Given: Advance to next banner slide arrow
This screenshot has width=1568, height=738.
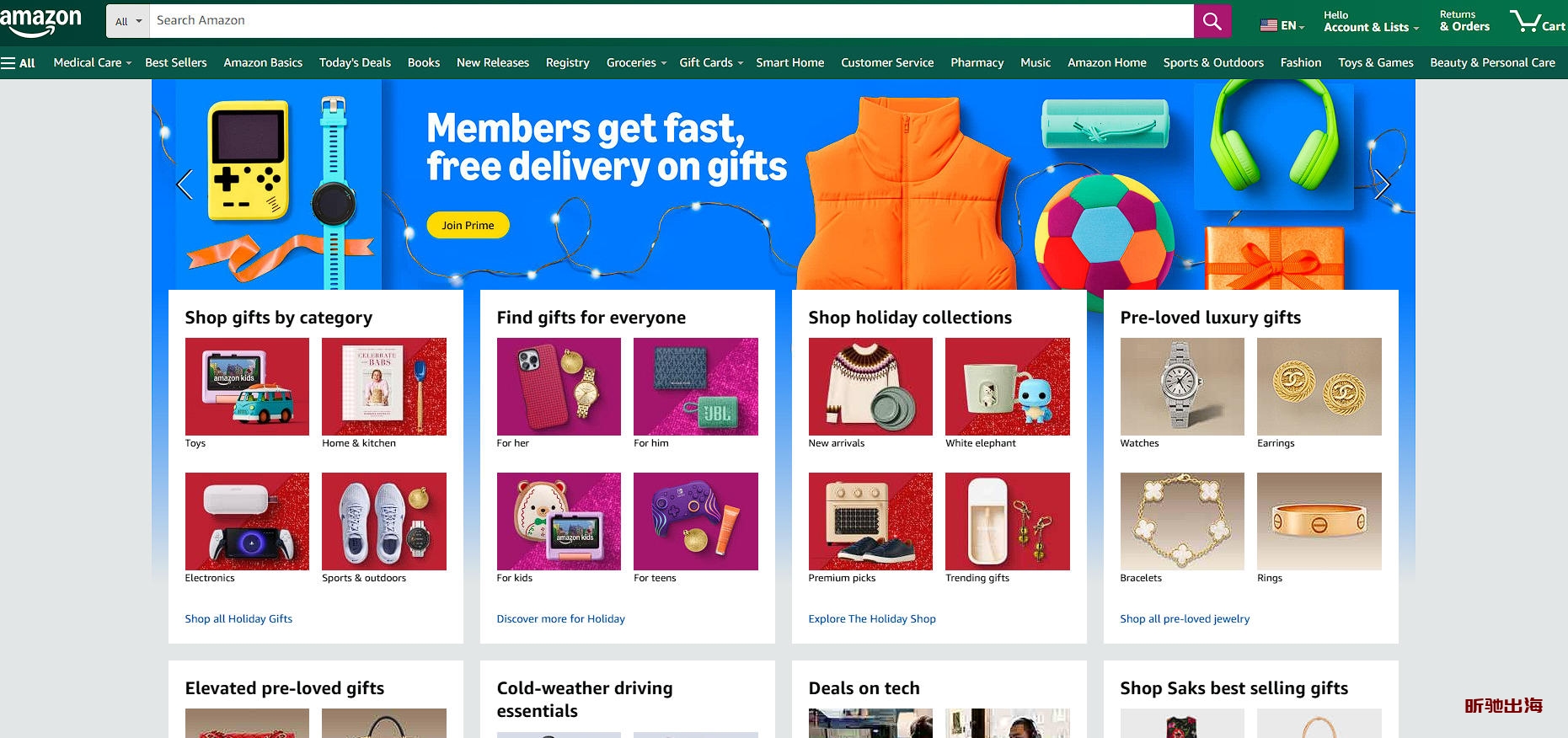Looking at the screenshot, I should point(1382,184).
